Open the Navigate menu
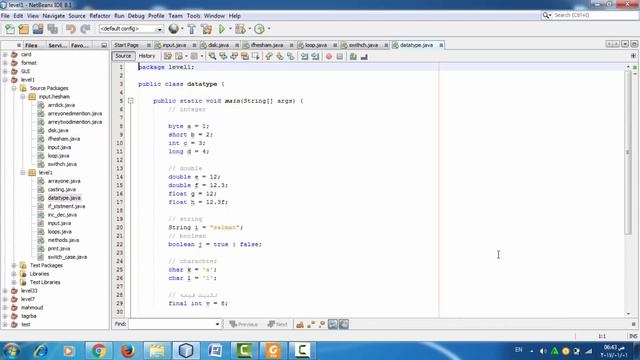Image resolution: width=640 pixels, height=360 pixels. pos(54,16)
